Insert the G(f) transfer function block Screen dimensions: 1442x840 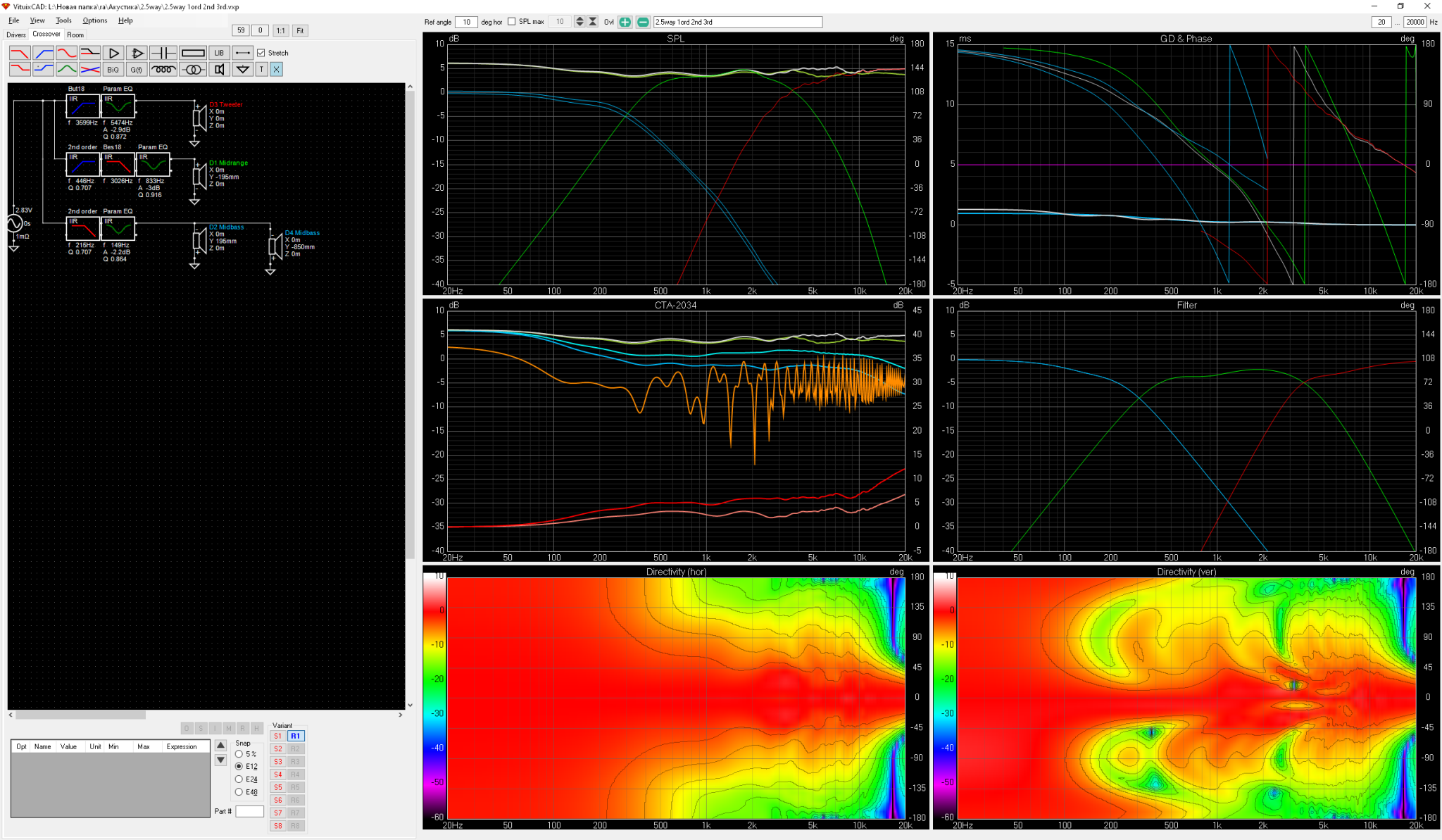[x=137, y=69]
